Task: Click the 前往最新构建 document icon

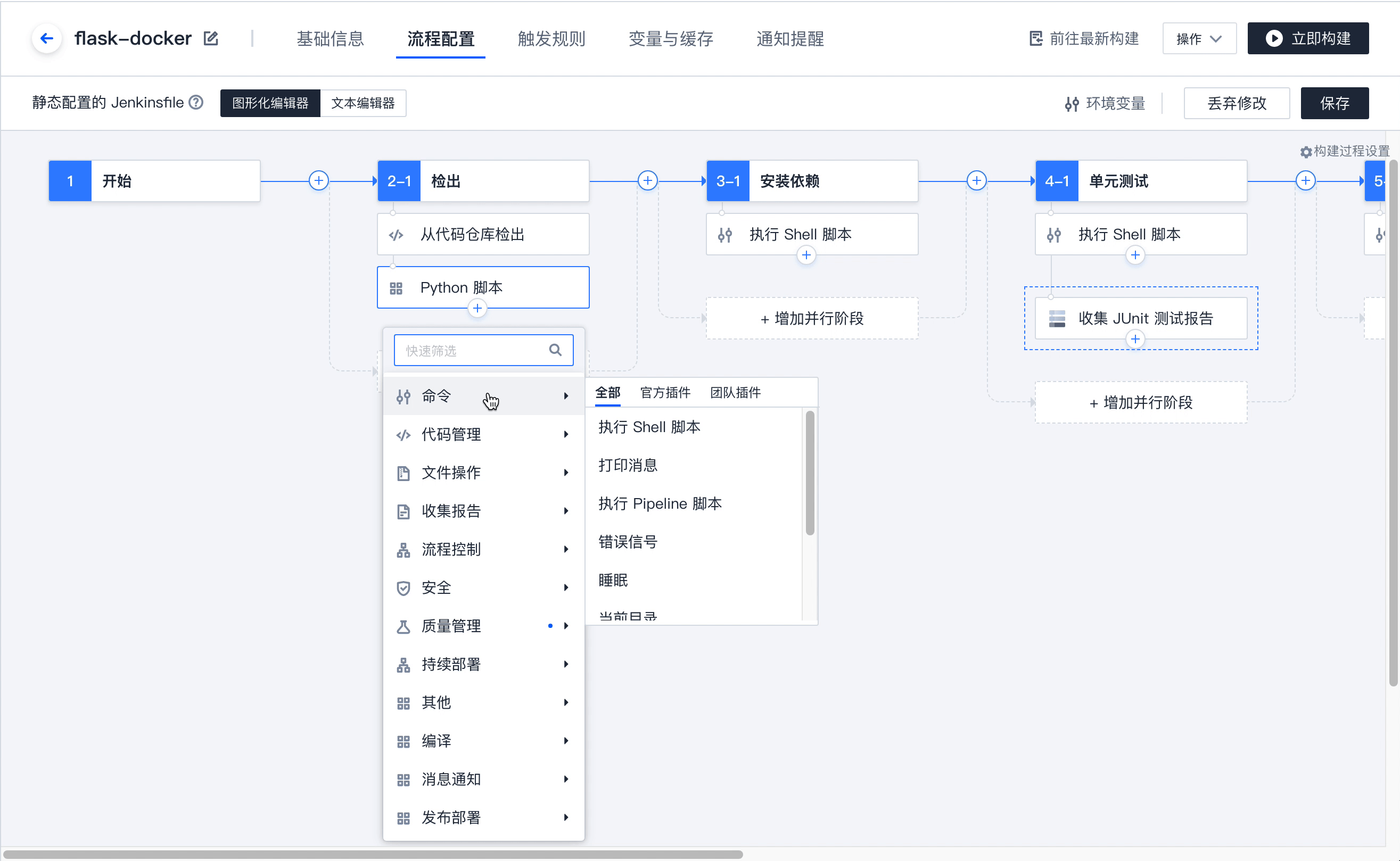Action: tap(1036, 38)
